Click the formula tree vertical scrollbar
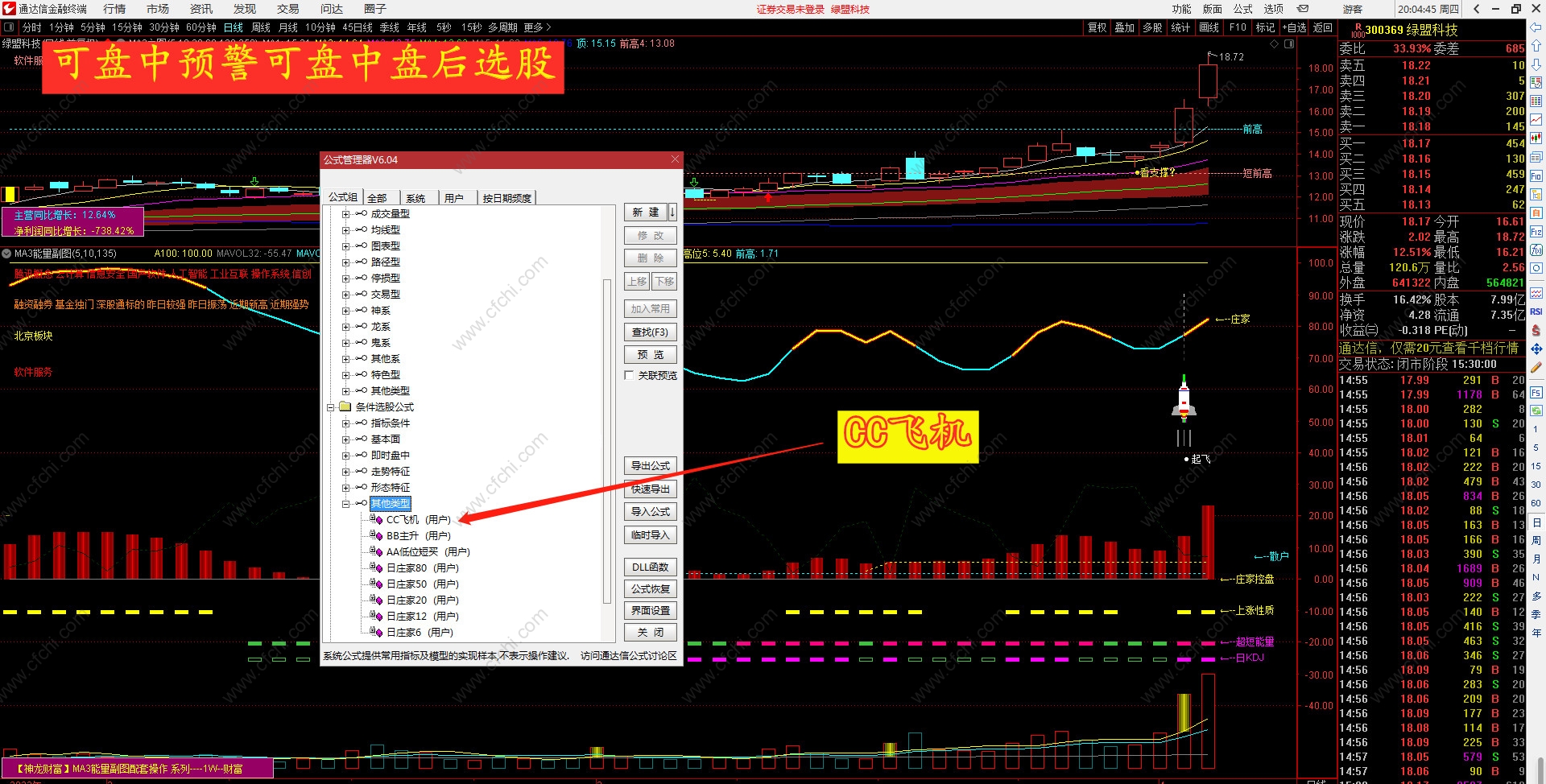Viewport: 1546px width, 784px height. (x=607, y=441)
